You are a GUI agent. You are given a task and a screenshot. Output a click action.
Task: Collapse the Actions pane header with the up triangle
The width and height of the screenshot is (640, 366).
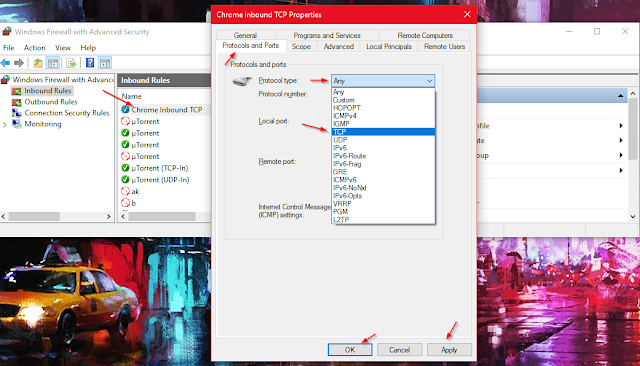pos(620,95)
